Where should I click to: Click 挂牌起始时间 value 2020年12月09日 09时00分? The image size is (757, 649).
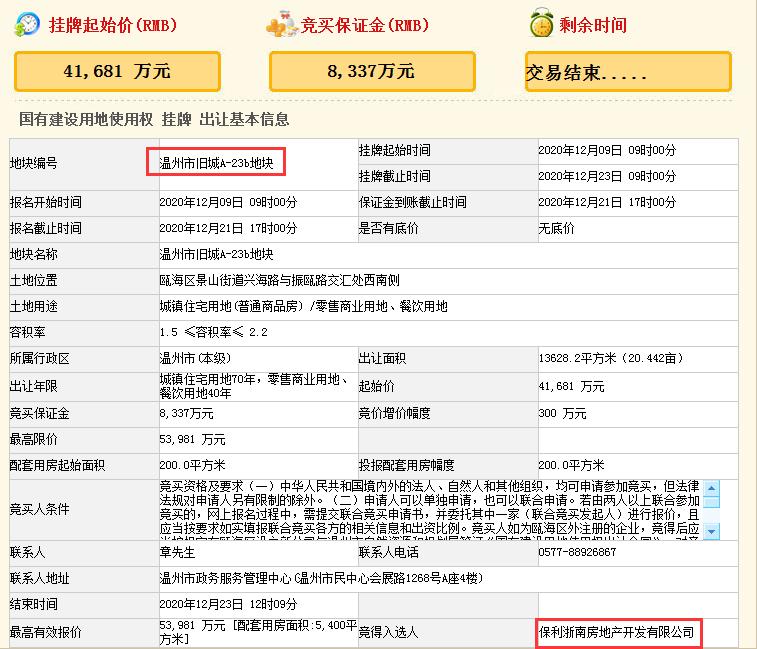coord(607,150)
